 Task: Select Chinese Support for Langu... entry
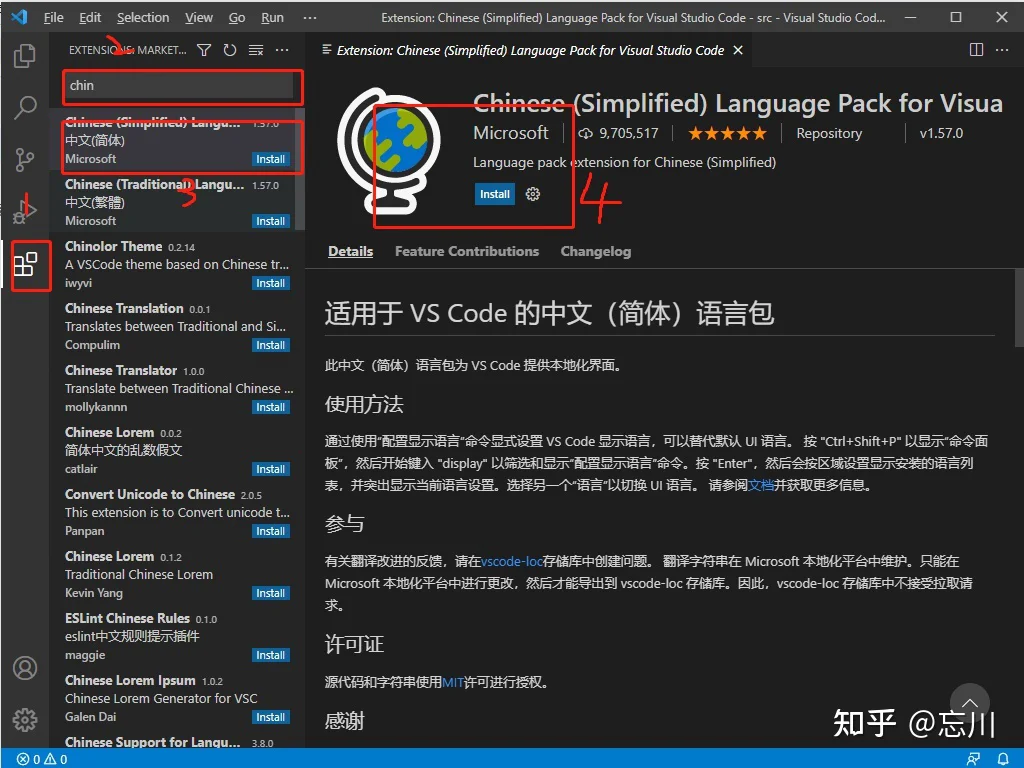click(x=177, y=741)
